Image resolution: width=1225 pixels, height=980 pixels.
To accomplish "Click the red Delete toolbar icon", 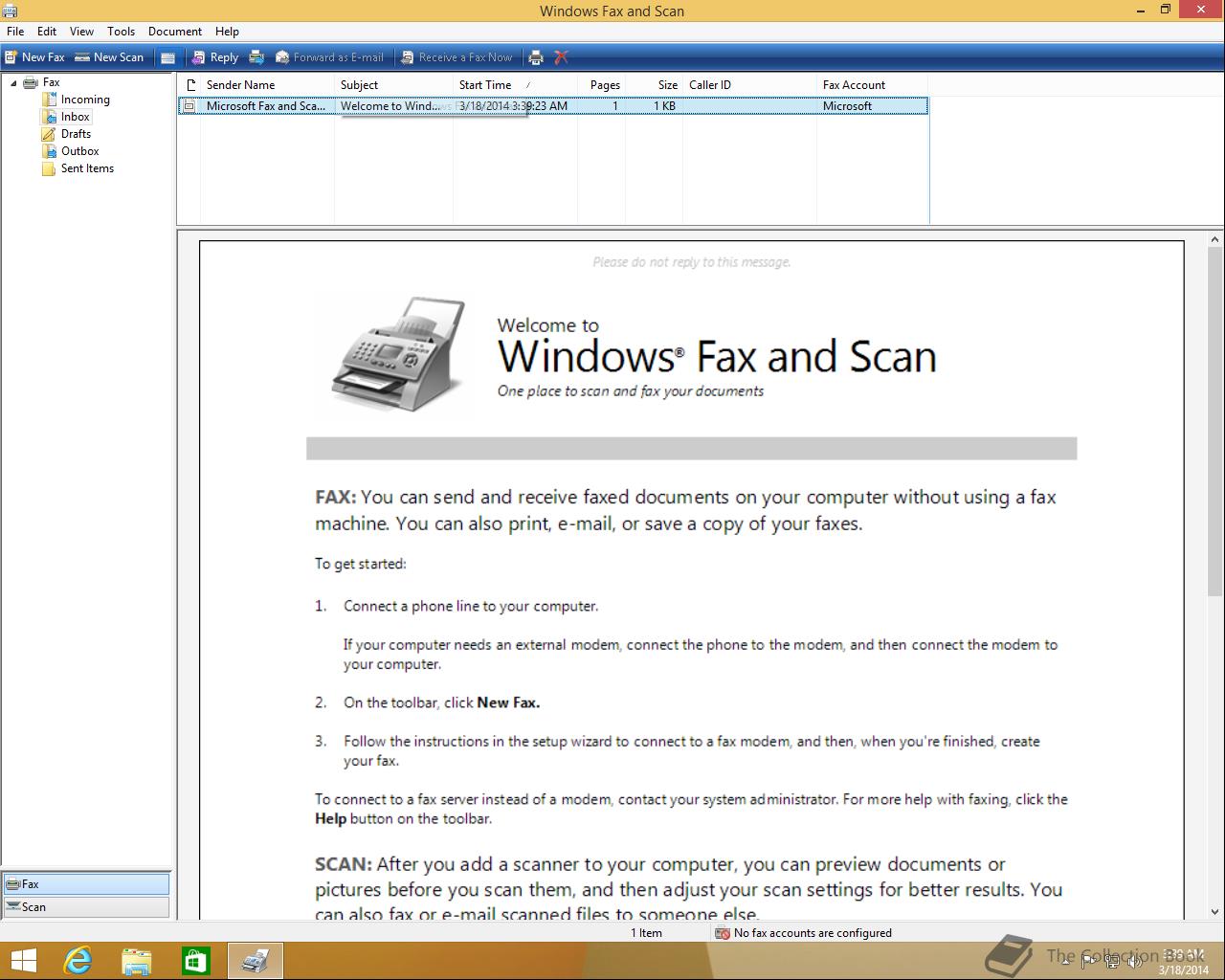I will 562,57.
